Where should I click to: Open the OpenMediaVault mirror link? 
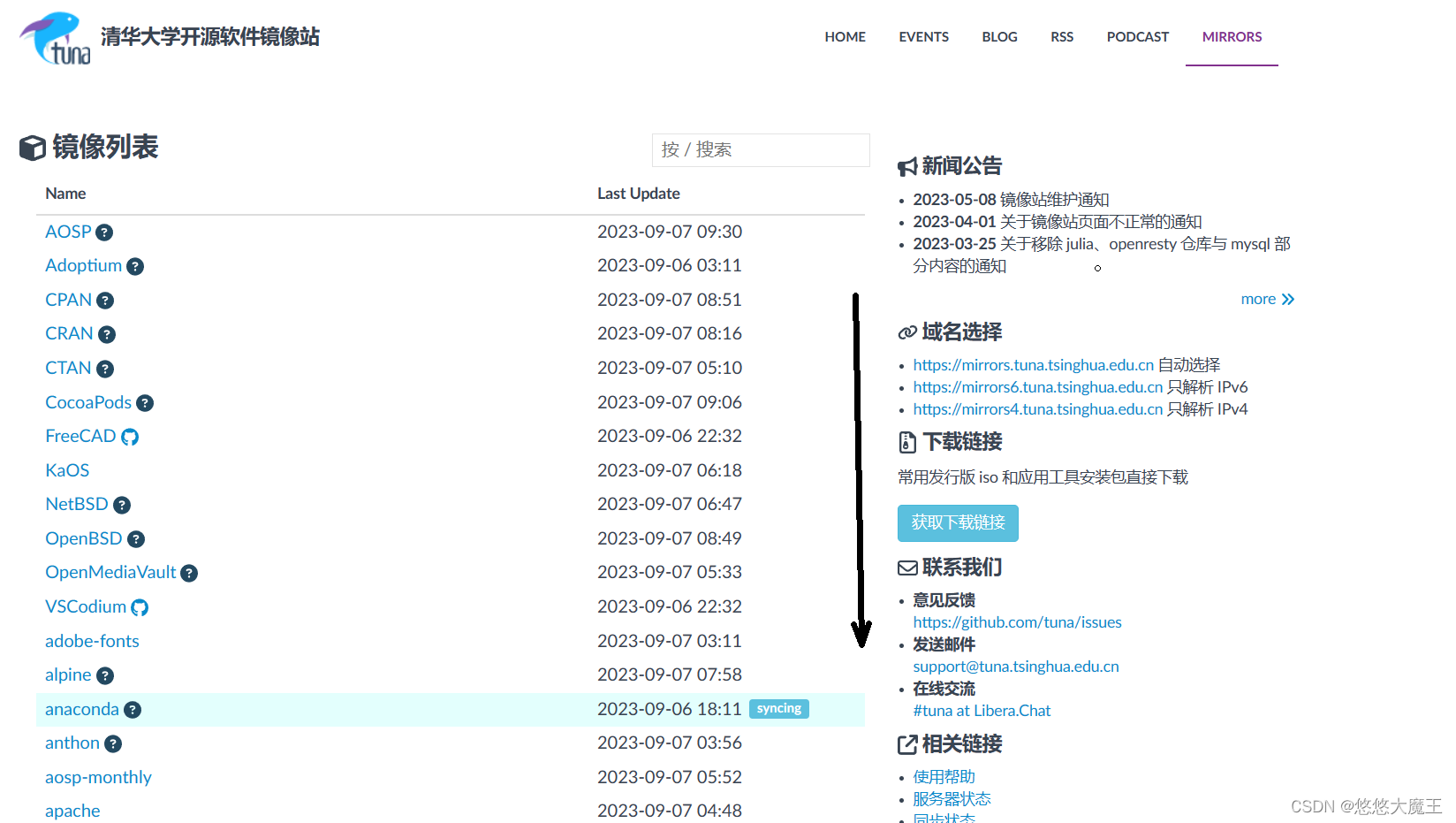110,572
